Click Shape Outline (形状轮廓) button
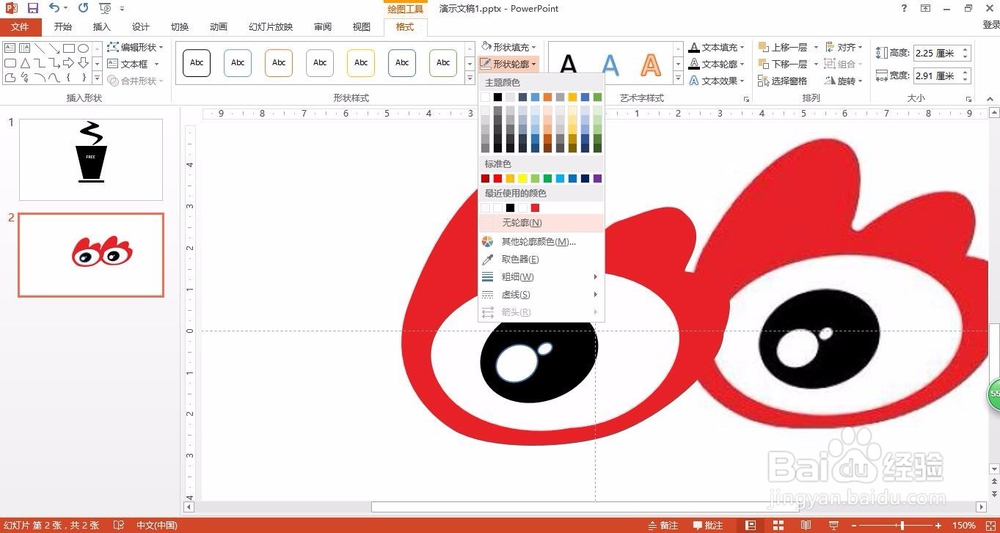1000x533 pixels. (x=509, y=64)
